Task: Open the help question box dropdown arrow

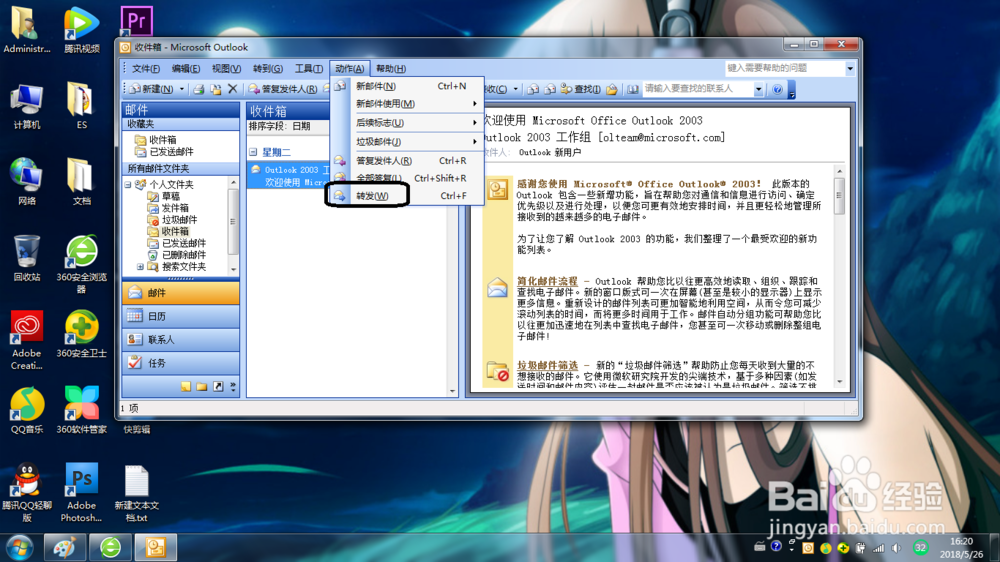Action: point(850,68)
